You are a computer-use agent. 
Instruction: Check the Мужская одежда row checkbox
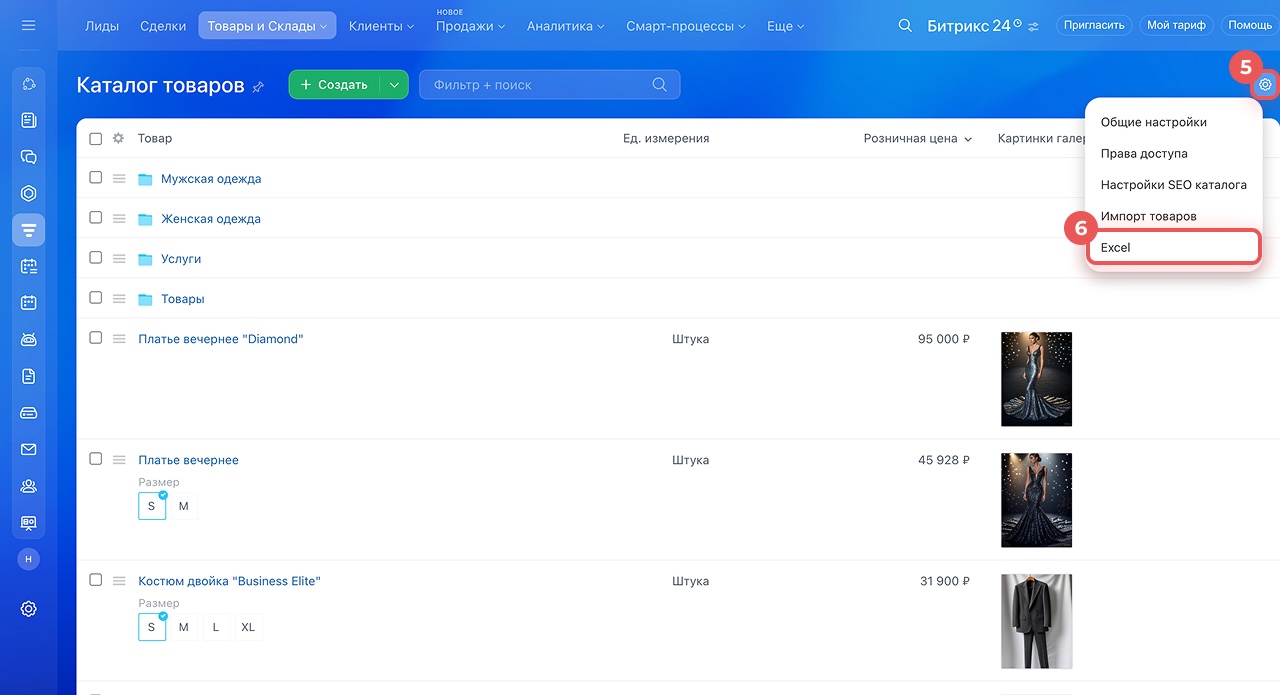click(x=96, y=178)
